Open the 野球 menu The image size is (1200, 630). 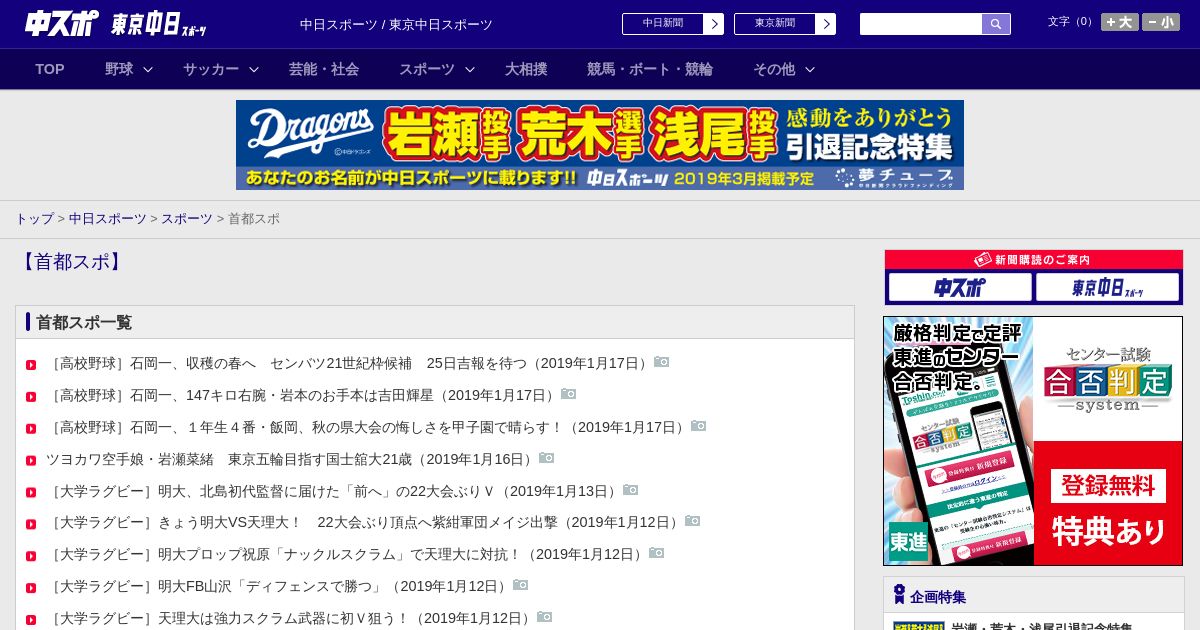119,69
